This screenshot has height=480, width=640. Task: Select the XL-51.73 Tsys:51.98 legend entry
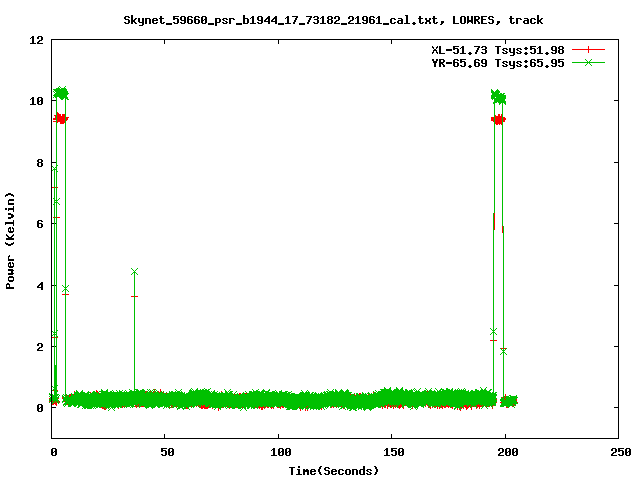coord(498,50)
